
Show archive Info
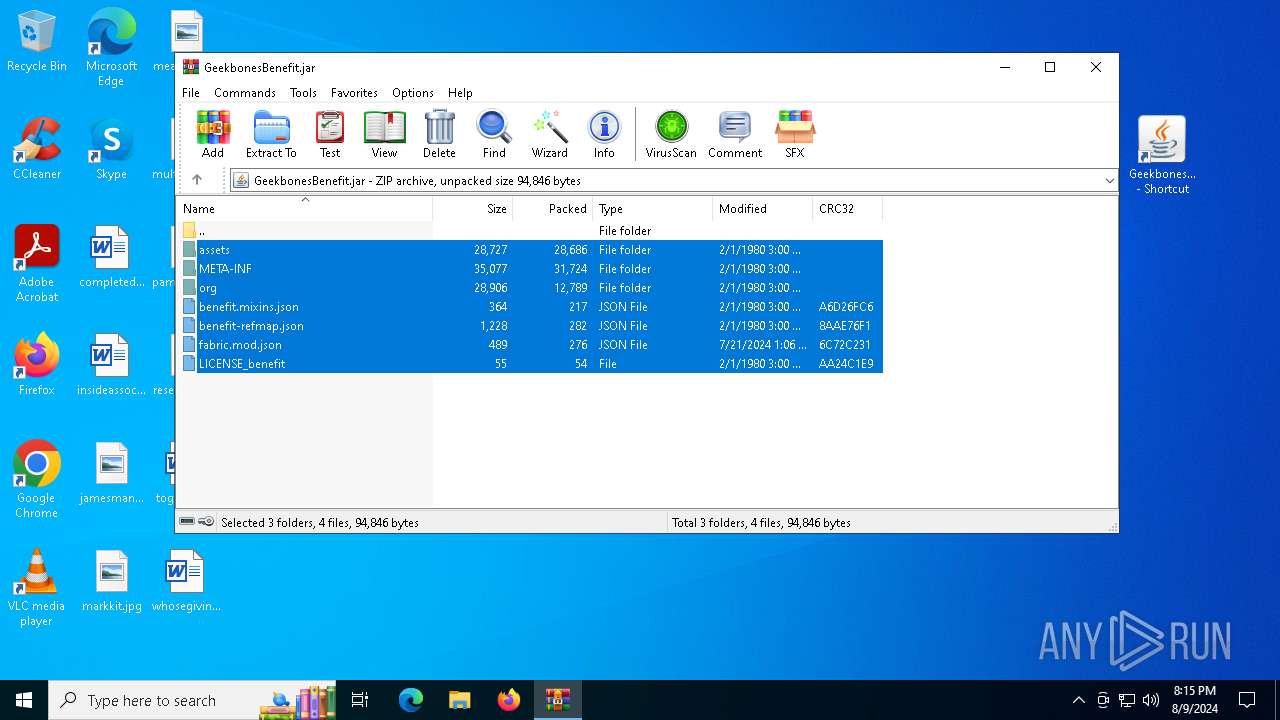pos(604,134)
